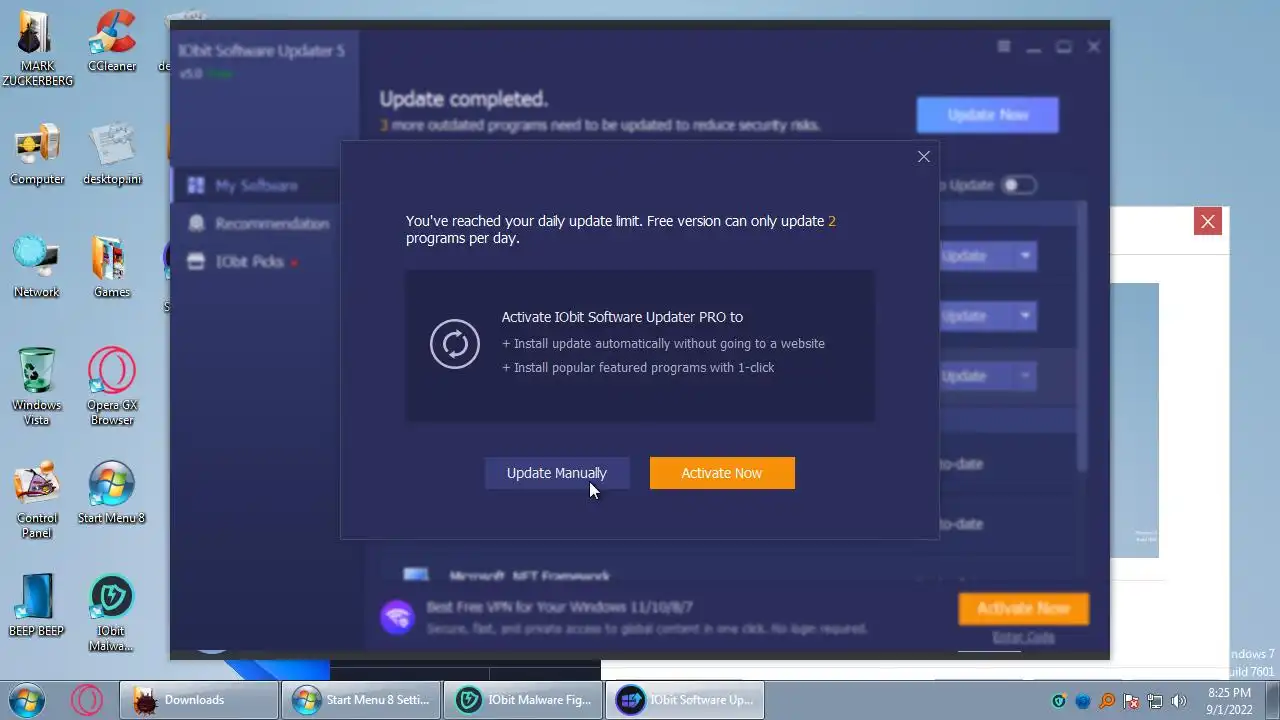
Task: Click the circular refresh icon in dialog
Action: [455, 344]
